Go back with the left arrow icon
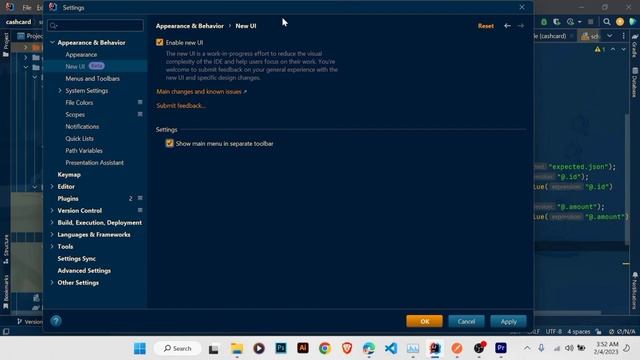The image size is (640, 360). pyautogui.click(x=507, y=26)
